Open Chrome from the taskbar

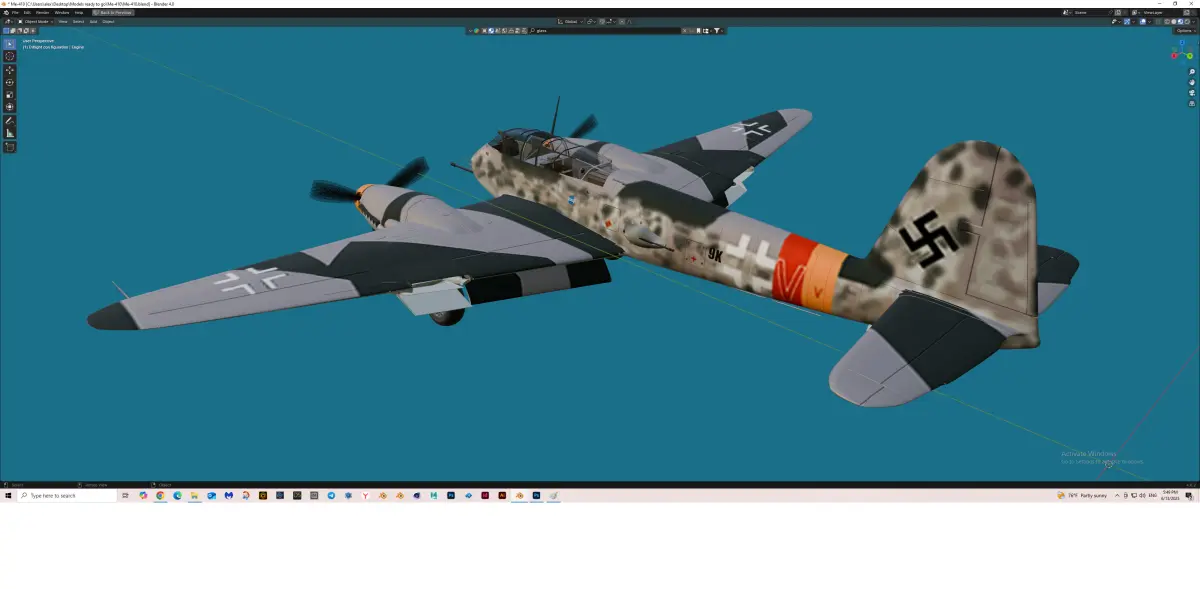[160, 495]
